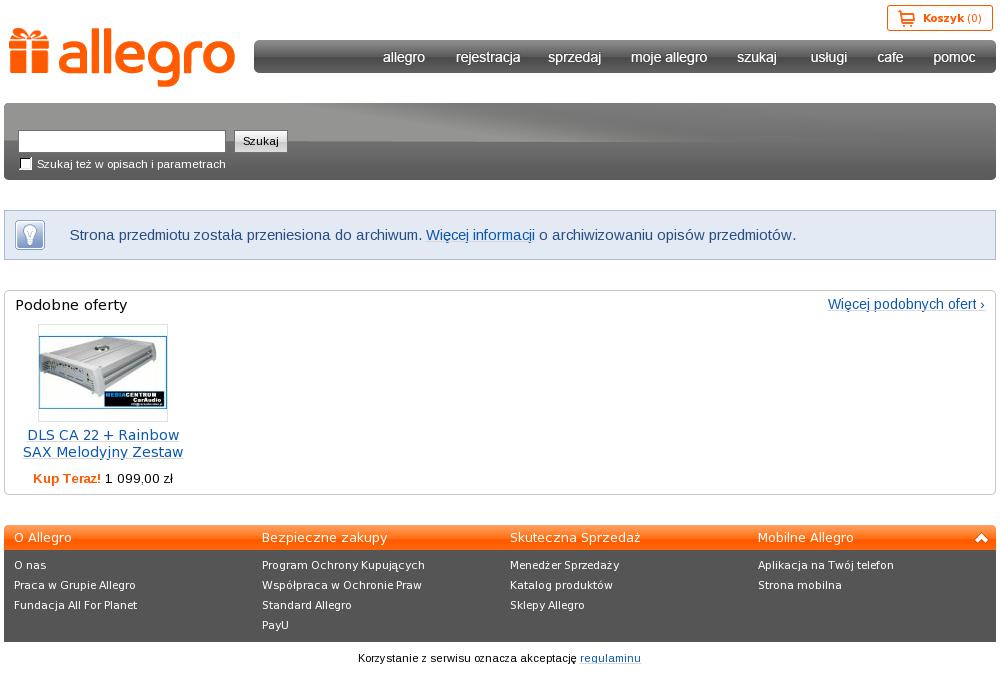Open Aplikacja na Twój telefon link
Viewport: 1000px width, 678px height.
click(x=825, y=565)
